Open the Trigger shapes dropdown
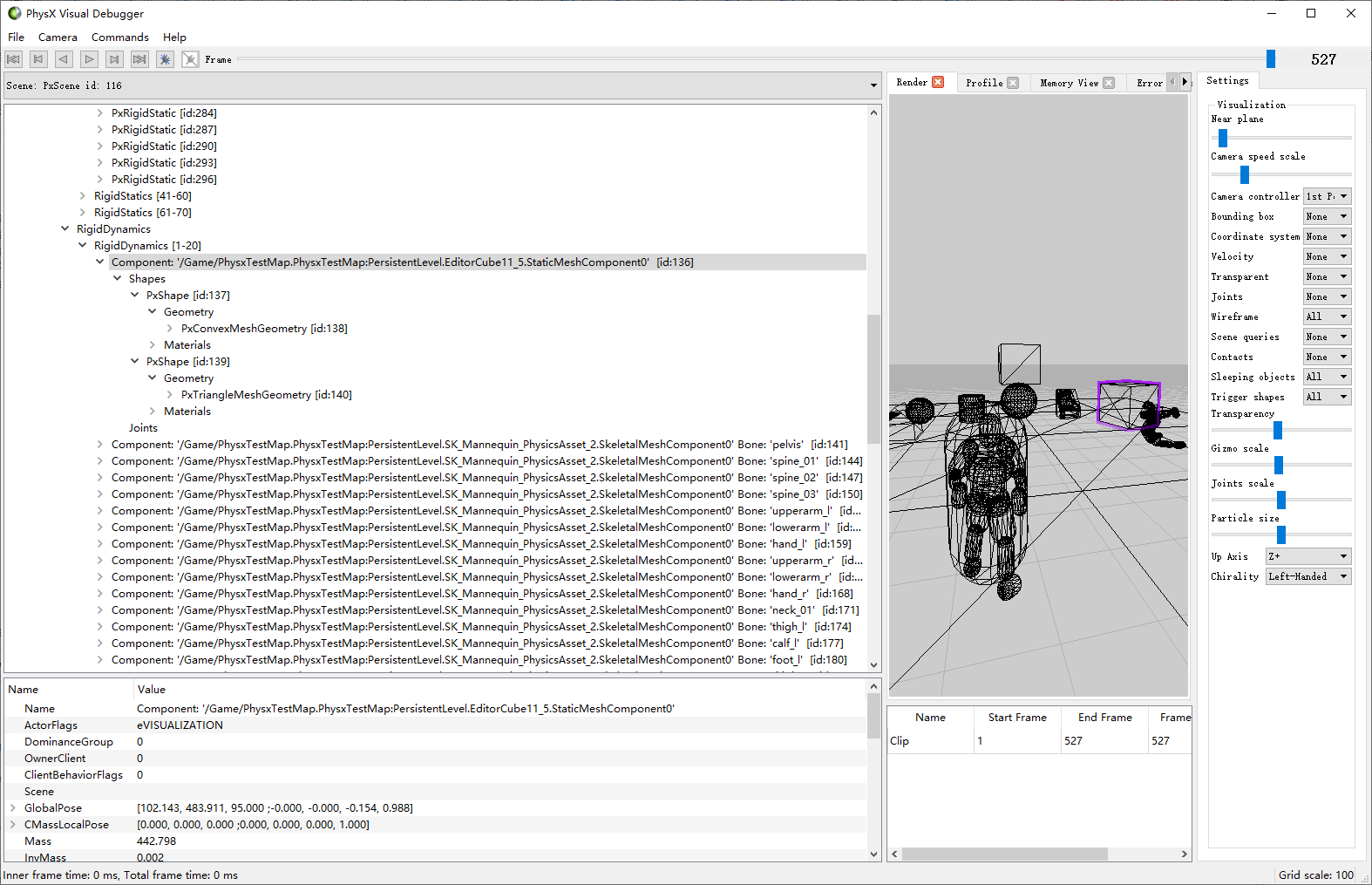This screenshot has height=885, width=1372. pos(1327,397)
